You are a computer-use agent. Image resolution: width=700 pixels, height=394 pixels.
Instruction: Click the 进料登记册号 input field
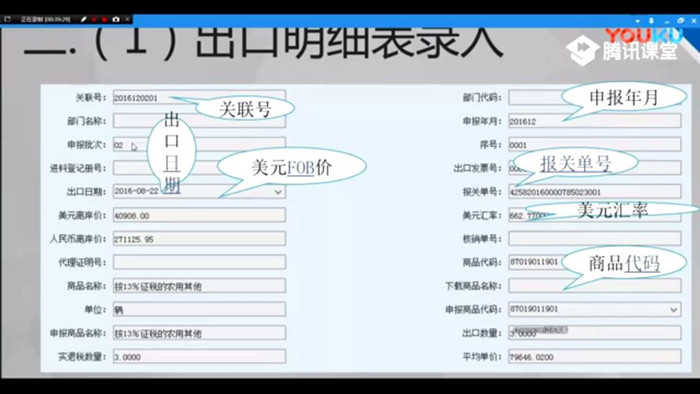[199, 168]
